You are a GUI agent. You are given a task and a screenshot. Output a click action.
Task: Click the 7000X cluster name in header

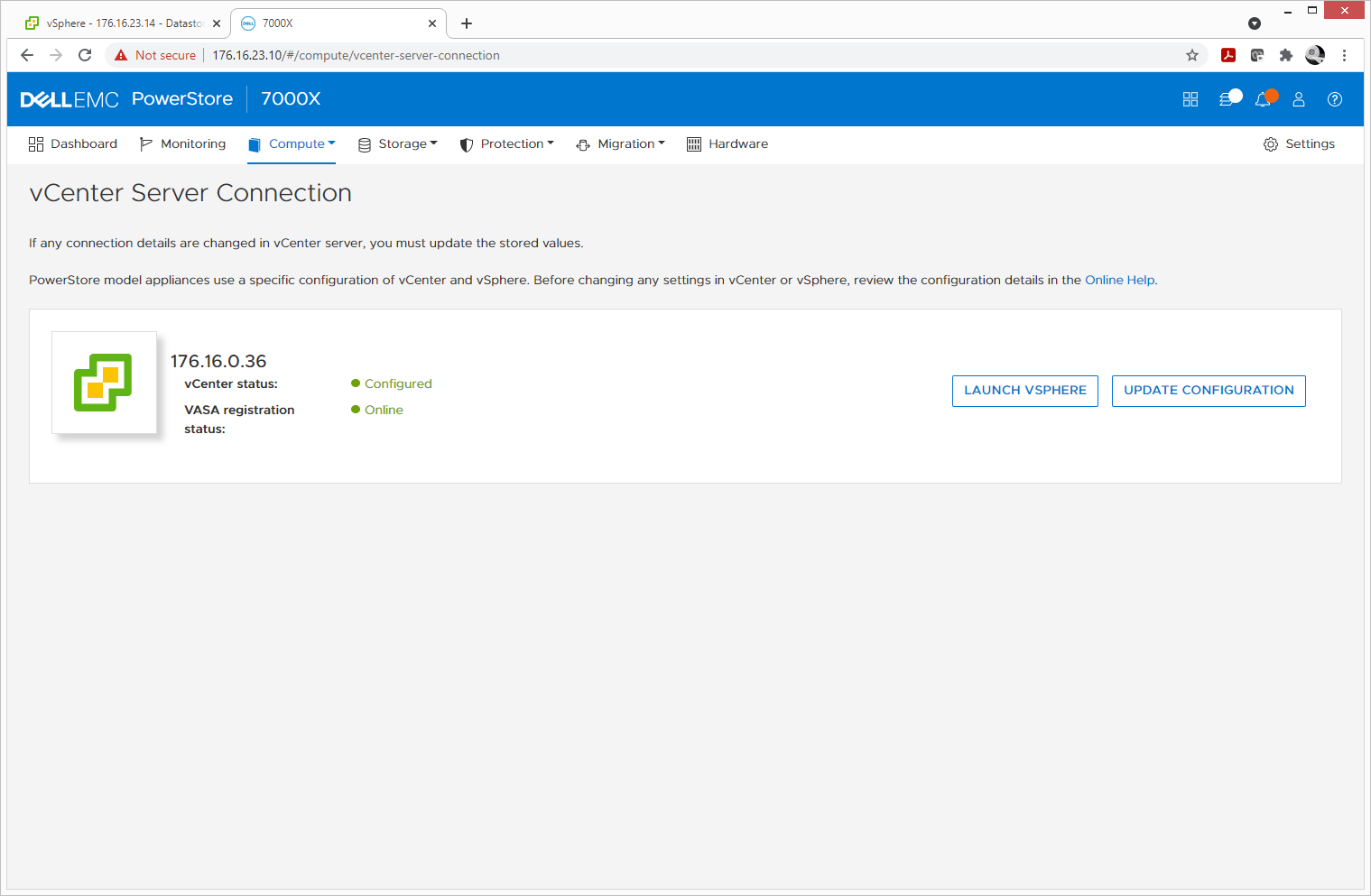point(291,99)
